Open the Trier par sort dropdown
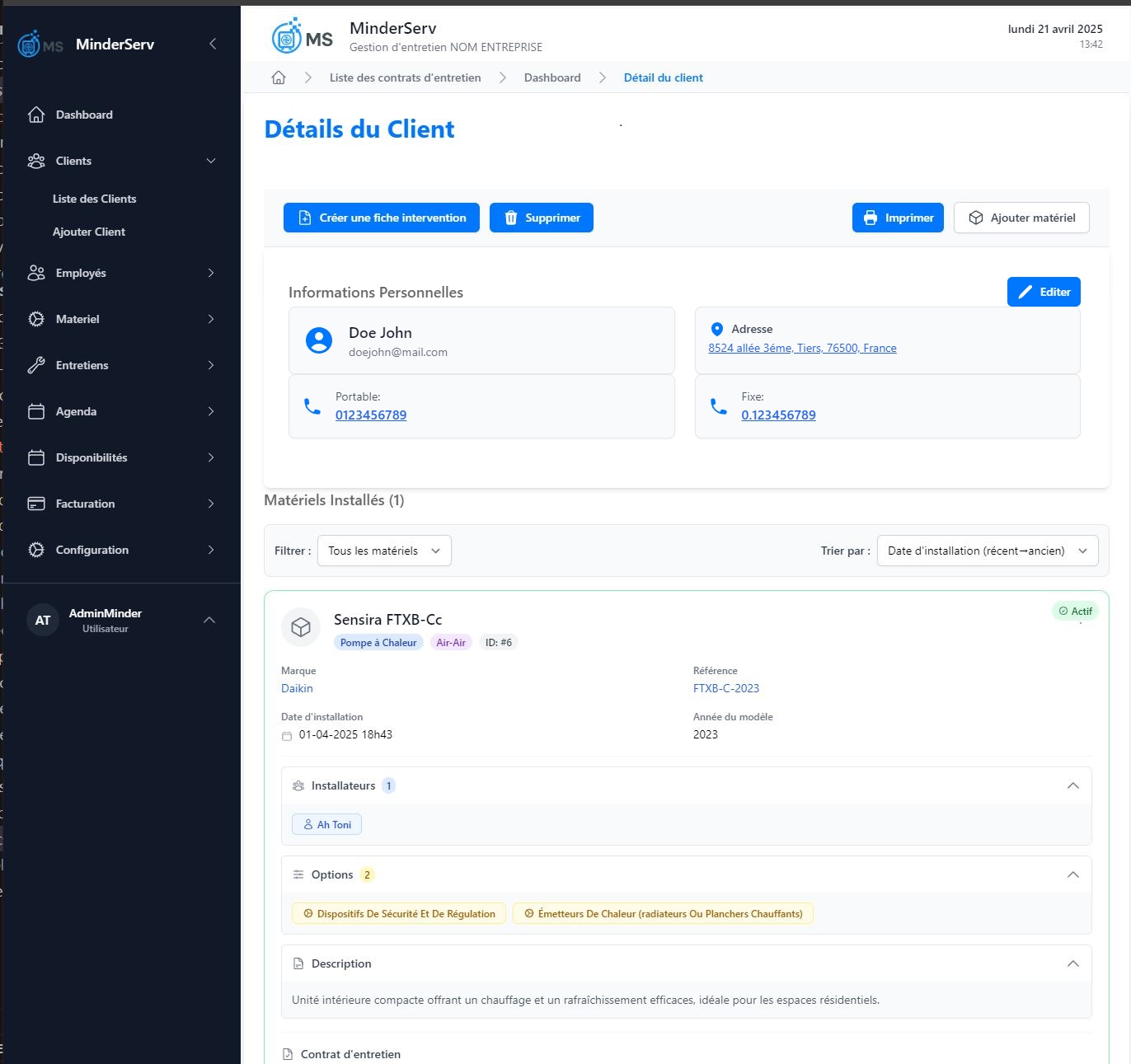The width and height of the screenshot is (1131, 1064). point(987,551)
